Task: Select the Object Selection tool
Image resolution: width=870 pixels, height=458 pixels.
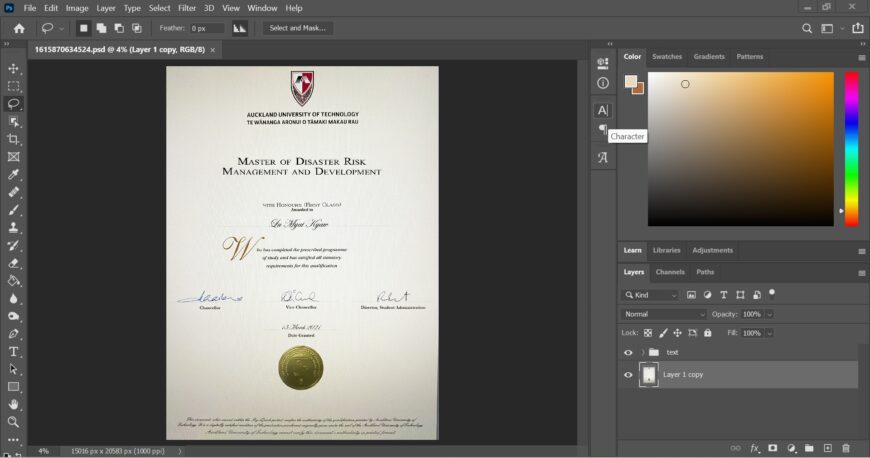Action: (13, 122)
